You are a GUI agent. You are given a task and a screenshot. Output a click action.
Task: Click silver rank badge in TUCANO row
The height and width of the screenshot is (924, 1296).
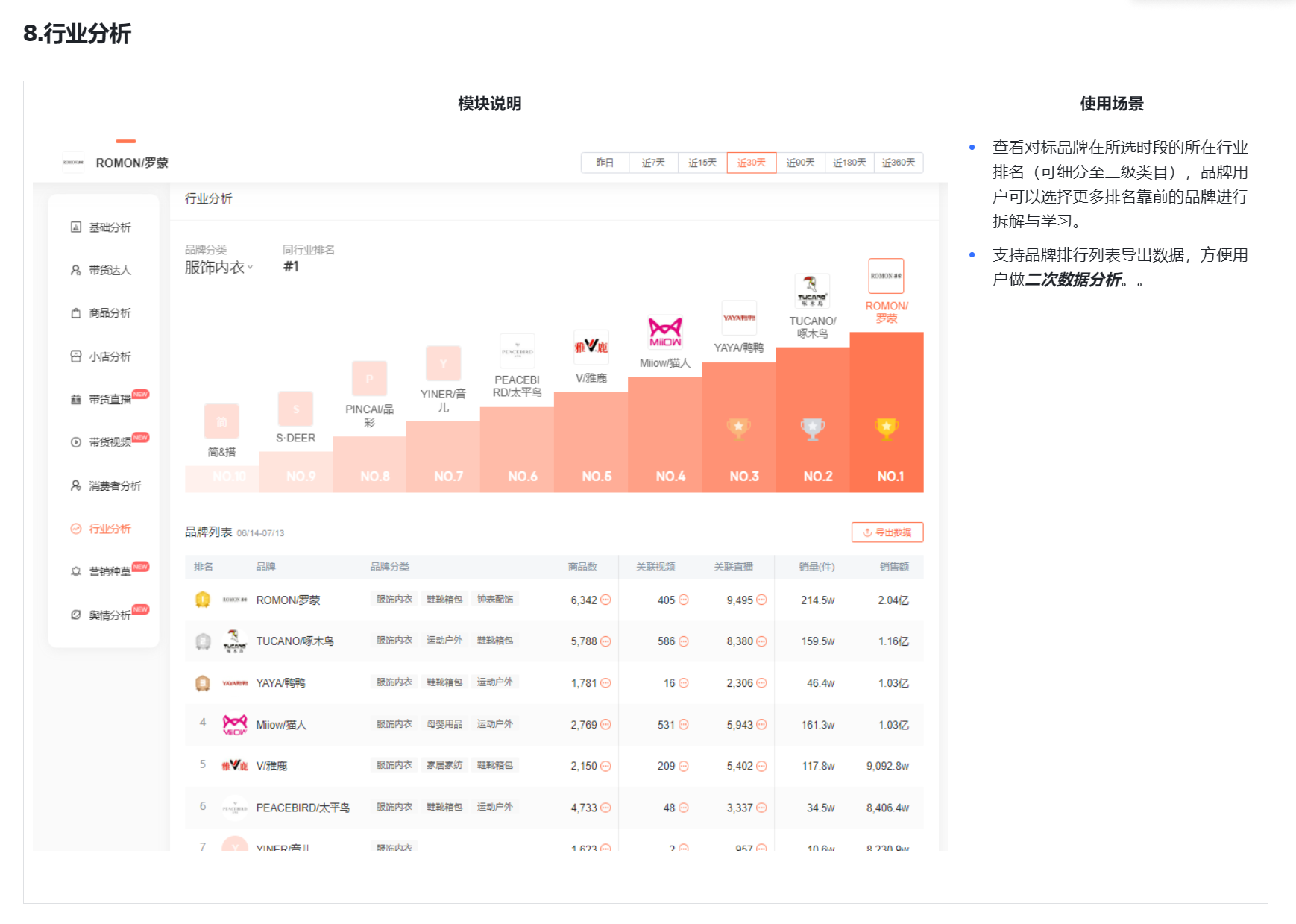coord(202,641)
